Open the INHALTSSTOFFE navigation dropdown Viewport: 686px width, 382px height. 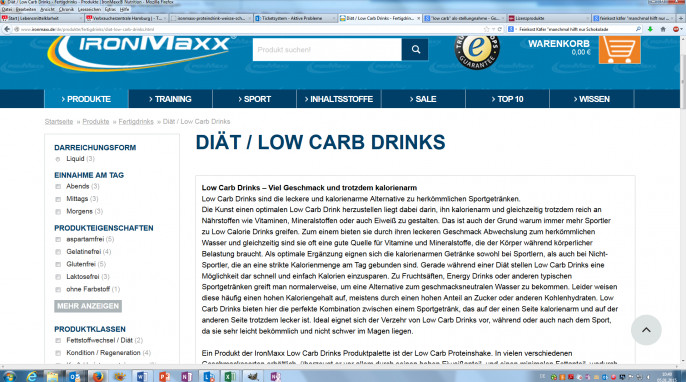339,99
